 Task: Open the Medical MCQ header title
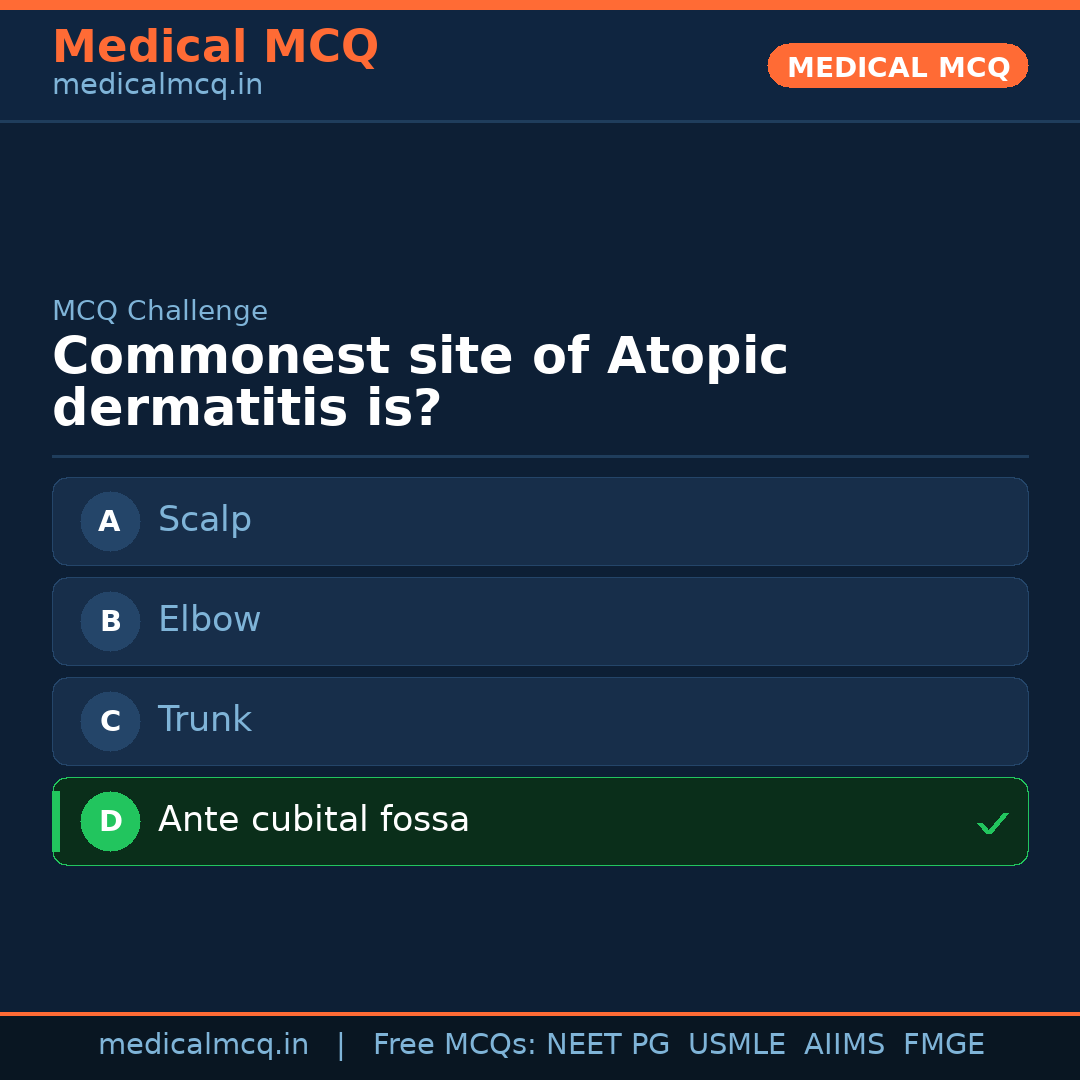(x=215, y=47)
